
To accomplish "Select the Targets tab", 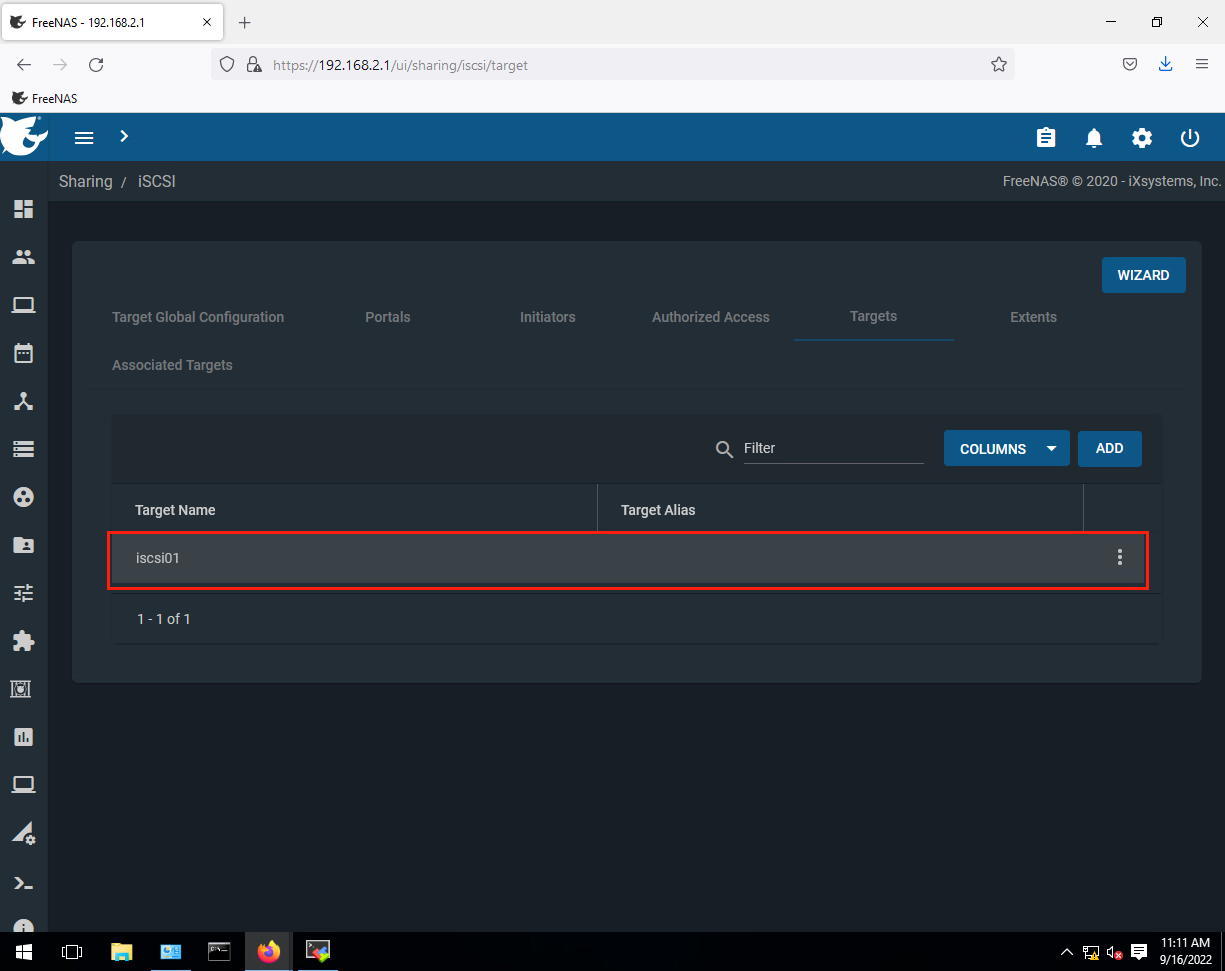I will [x=874, y=316].
